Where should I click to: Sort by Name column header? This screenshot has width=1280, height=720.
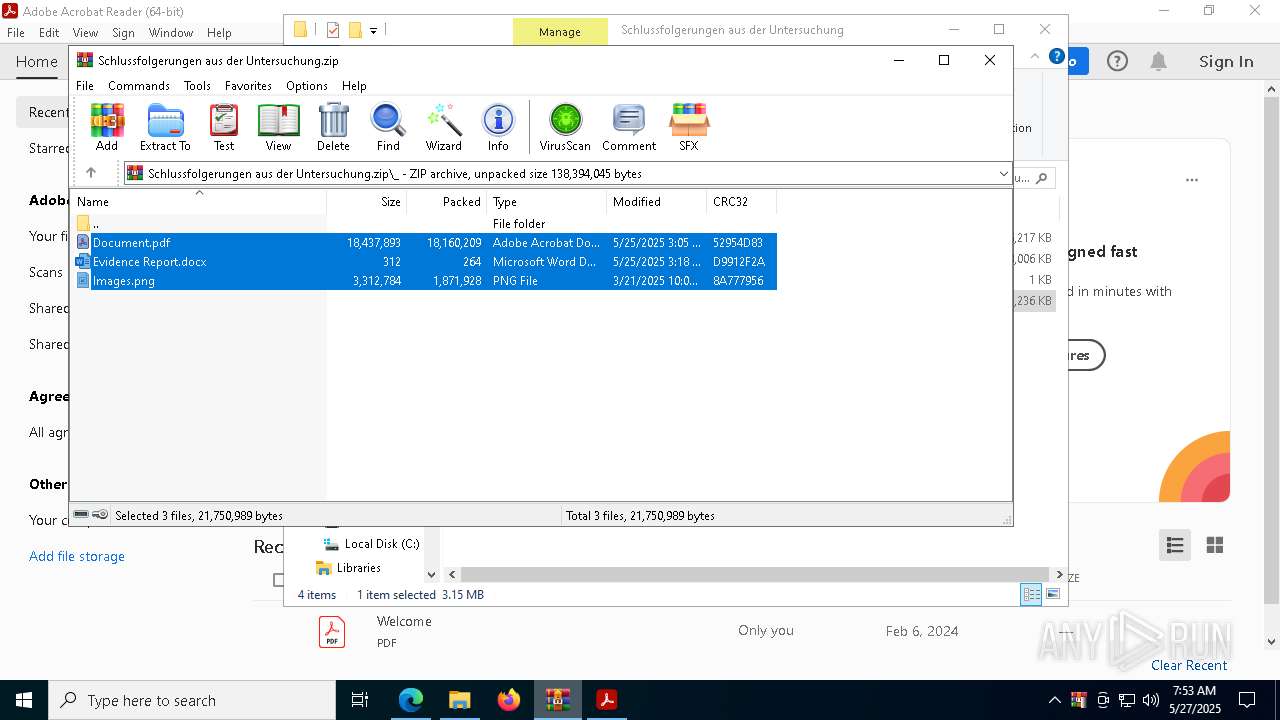[x=198, y=202]
